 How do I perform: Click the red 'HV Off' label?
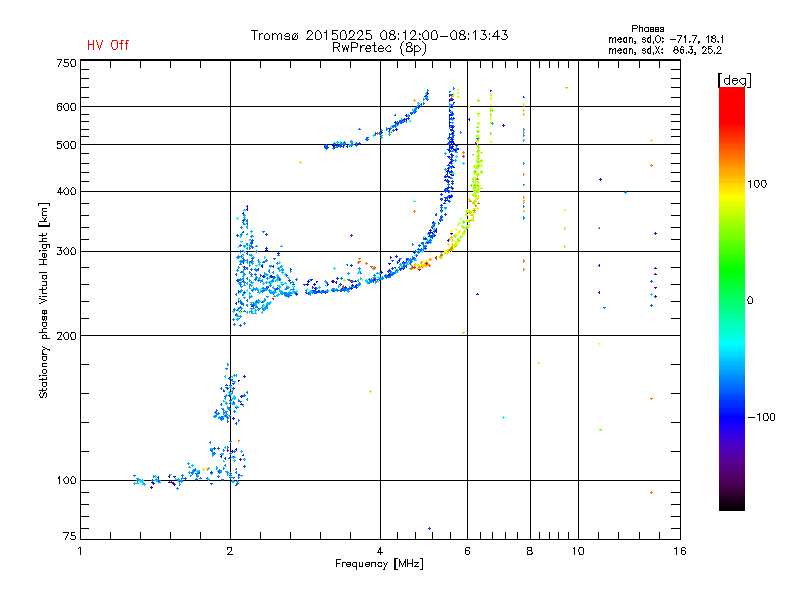[x=108, y=45]
